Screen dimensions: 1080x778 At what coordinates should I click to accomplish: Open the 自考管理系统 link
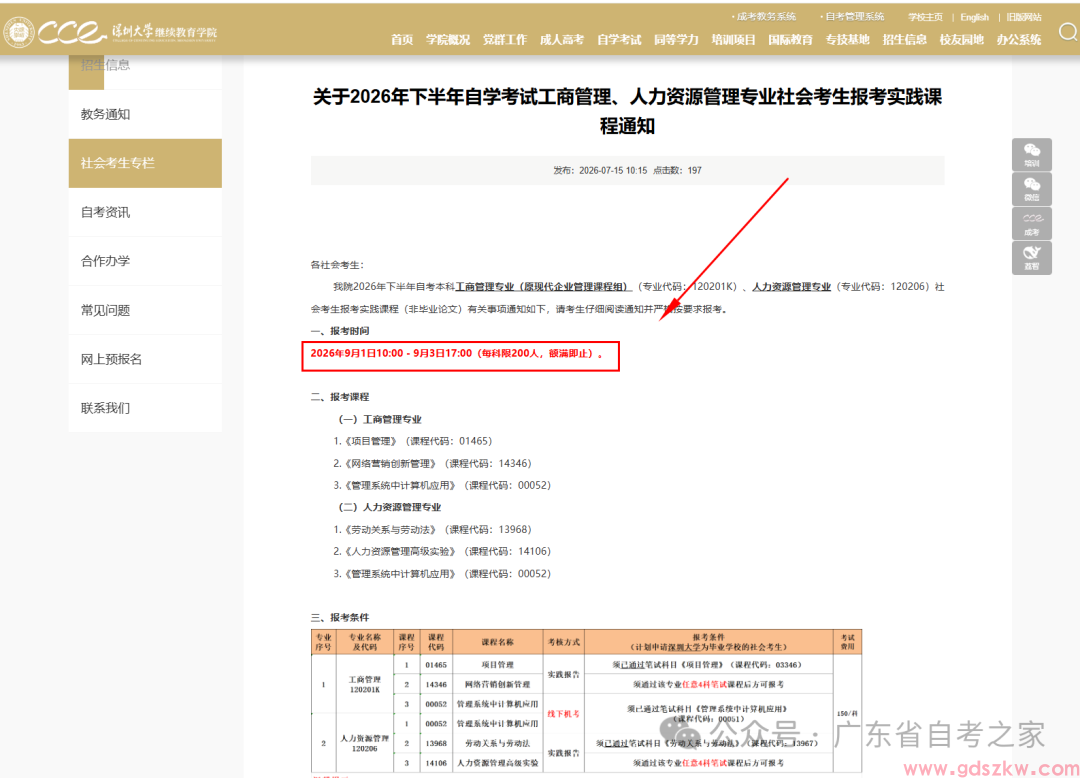point(854,17)
